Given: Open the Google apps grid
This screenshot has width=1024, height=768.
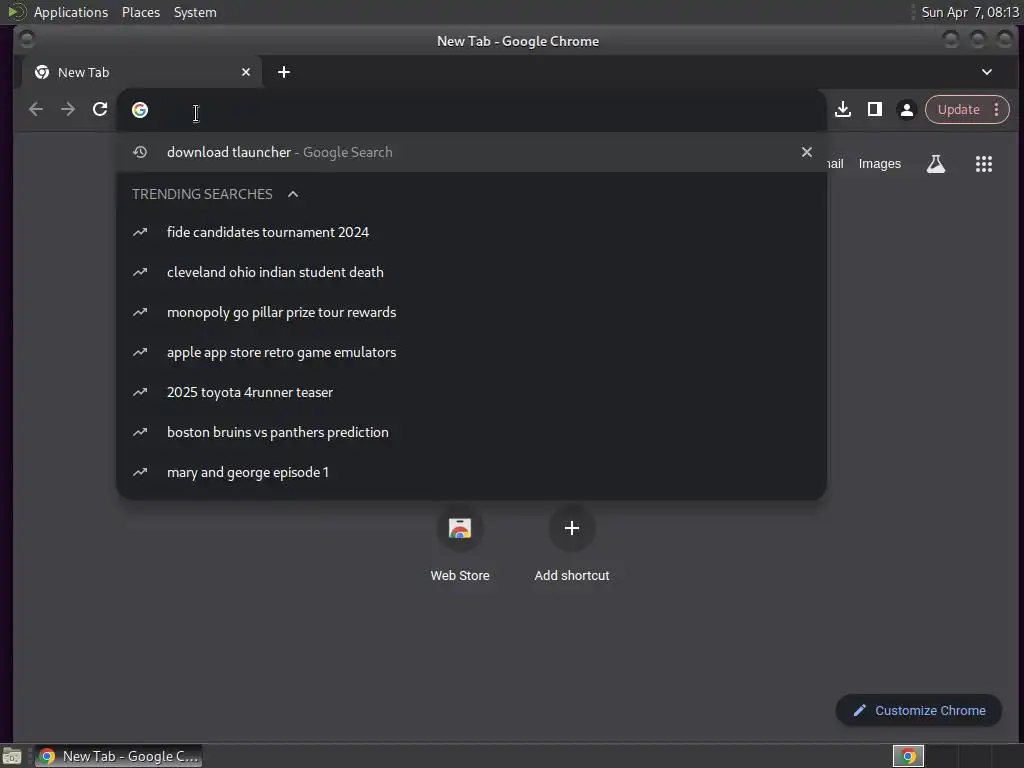Looking at the screenshot, I should (984, 164).
